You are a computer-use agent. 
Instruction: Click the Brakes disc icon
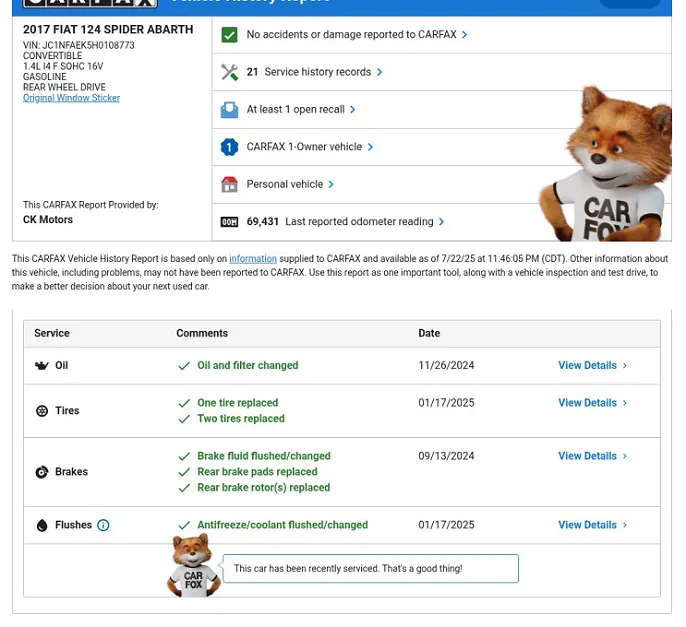42,472
